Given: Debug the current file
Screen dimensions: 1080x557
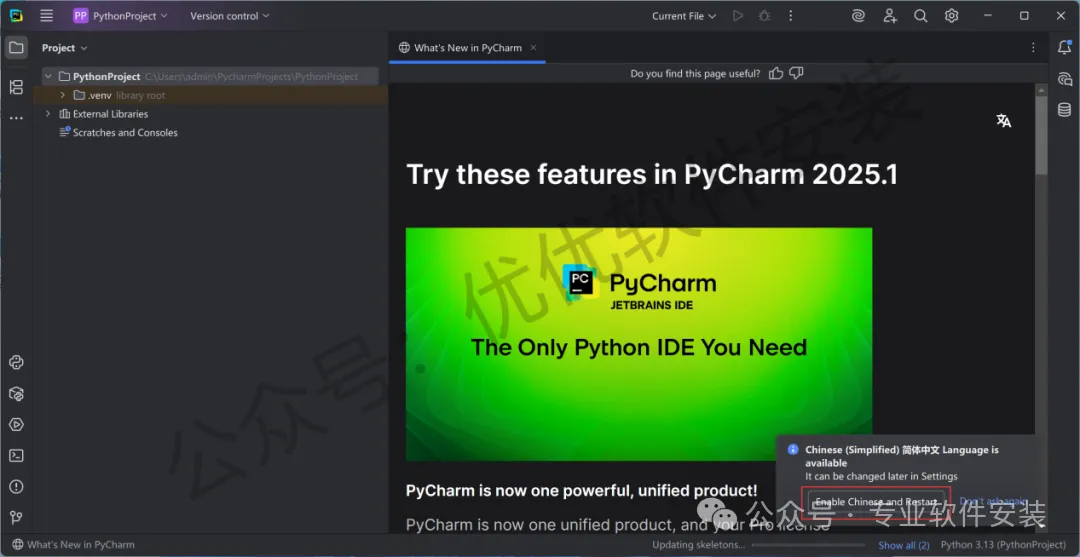Looking at the screenshot, I should click(764, 15).
